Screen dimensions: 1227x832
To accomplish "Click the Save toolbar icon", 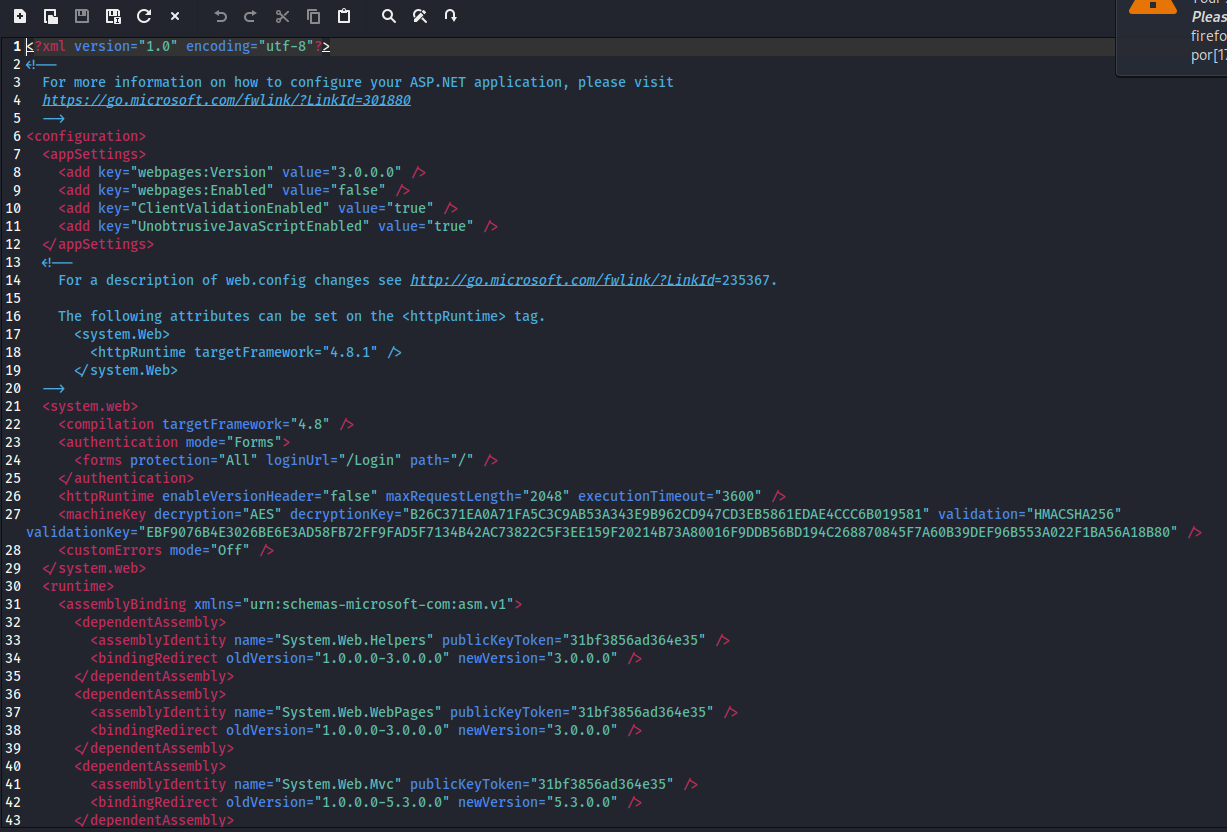I will [82, 16].
